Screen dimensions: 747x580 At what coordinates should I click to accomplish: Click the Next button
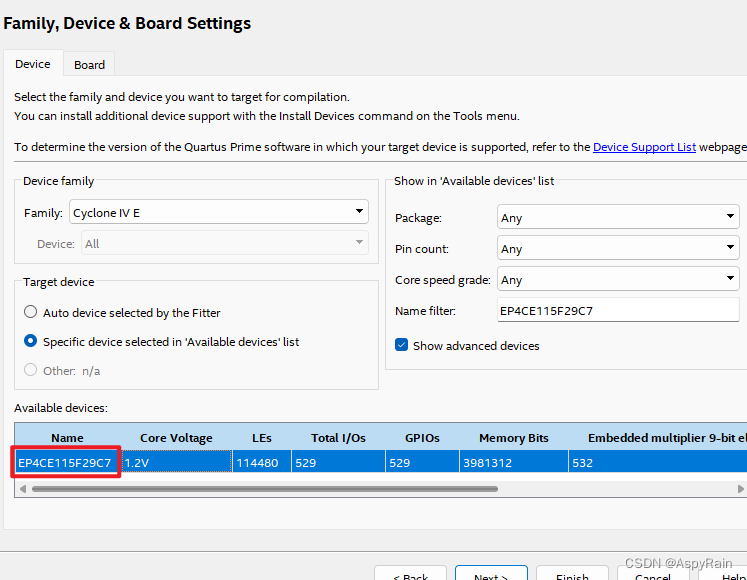(x=491, y=573)
